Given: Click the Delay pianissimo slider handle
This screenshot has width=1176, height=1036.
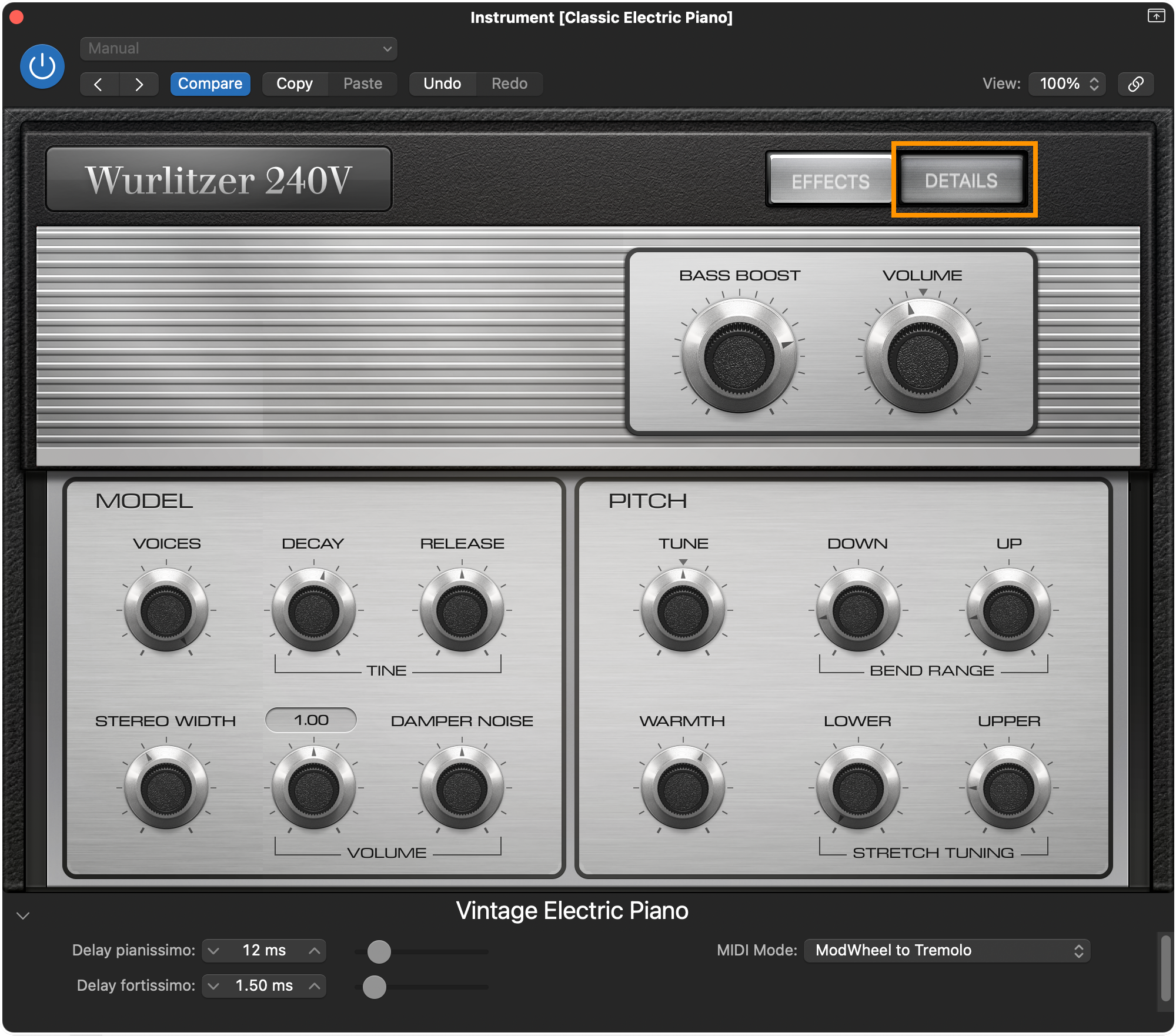Looking at the screenshot, I should click(x=379, y=951).
